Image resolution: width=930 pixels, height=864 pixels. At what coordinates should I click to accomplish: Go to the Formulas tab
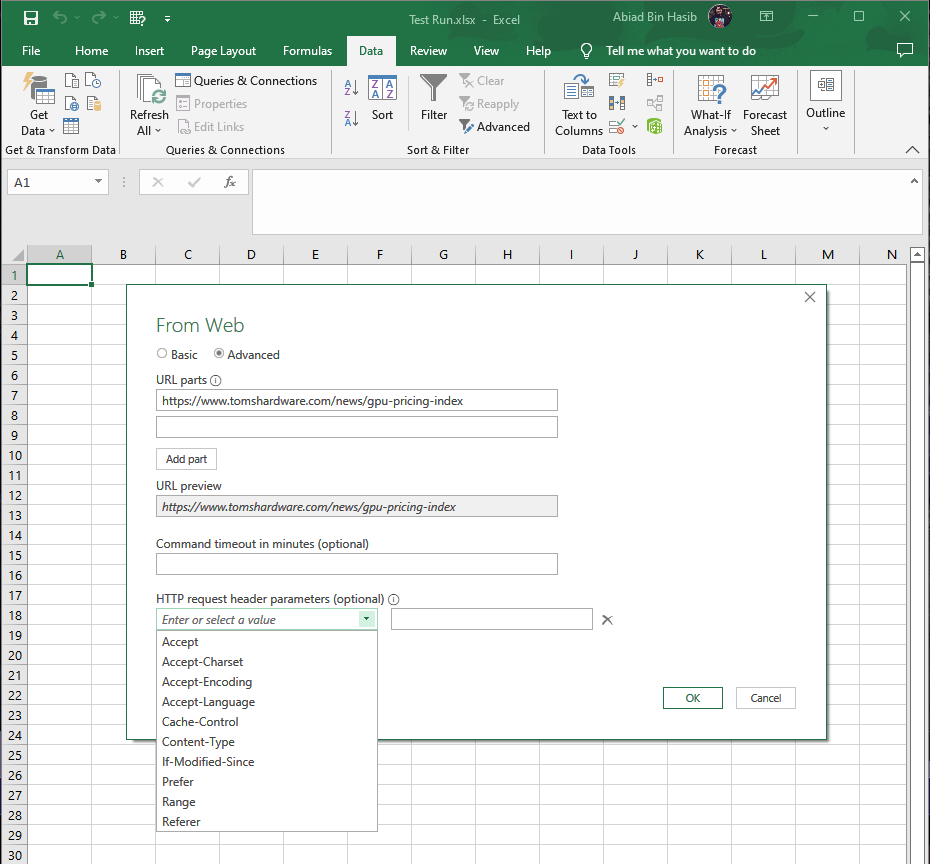click(307, 51)
